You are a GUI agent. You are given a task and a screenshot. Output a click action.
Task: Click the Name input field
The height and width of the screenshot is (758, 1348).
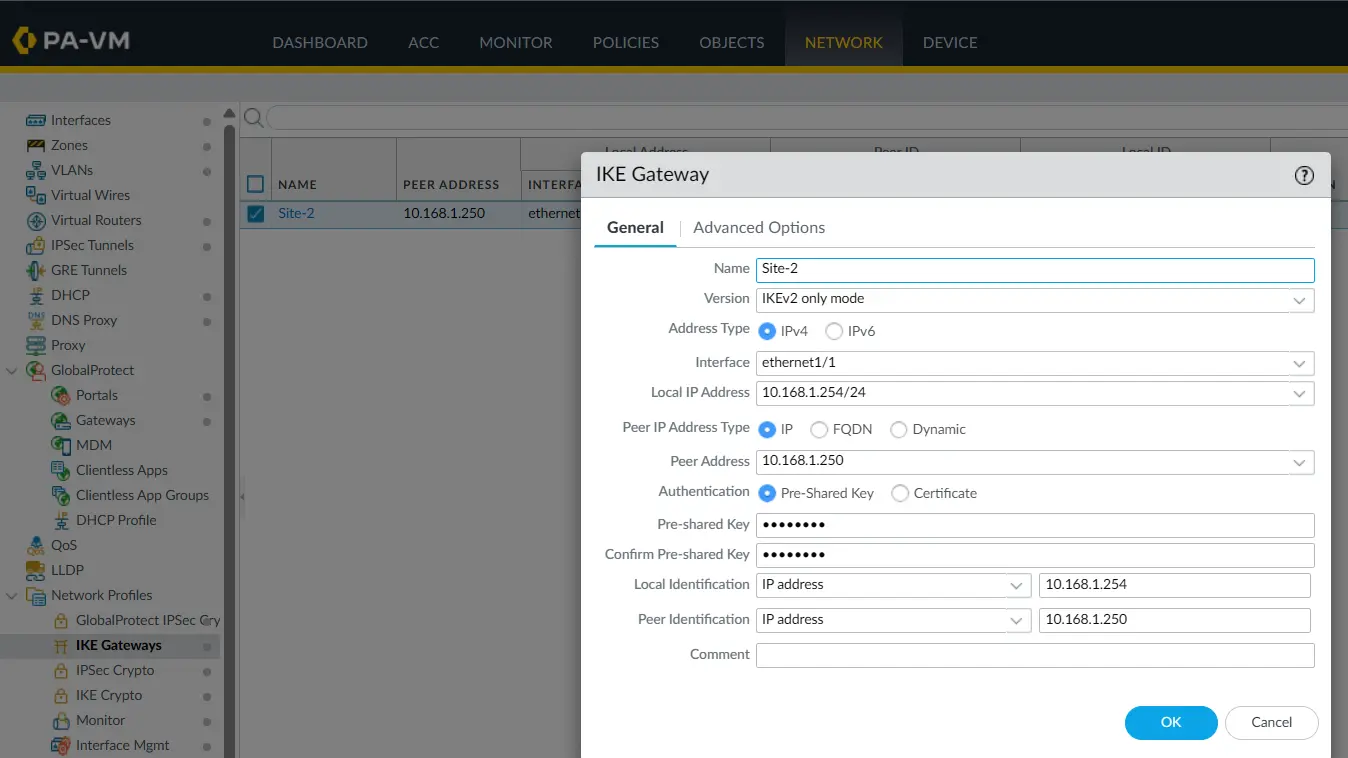click(1035, 270)
